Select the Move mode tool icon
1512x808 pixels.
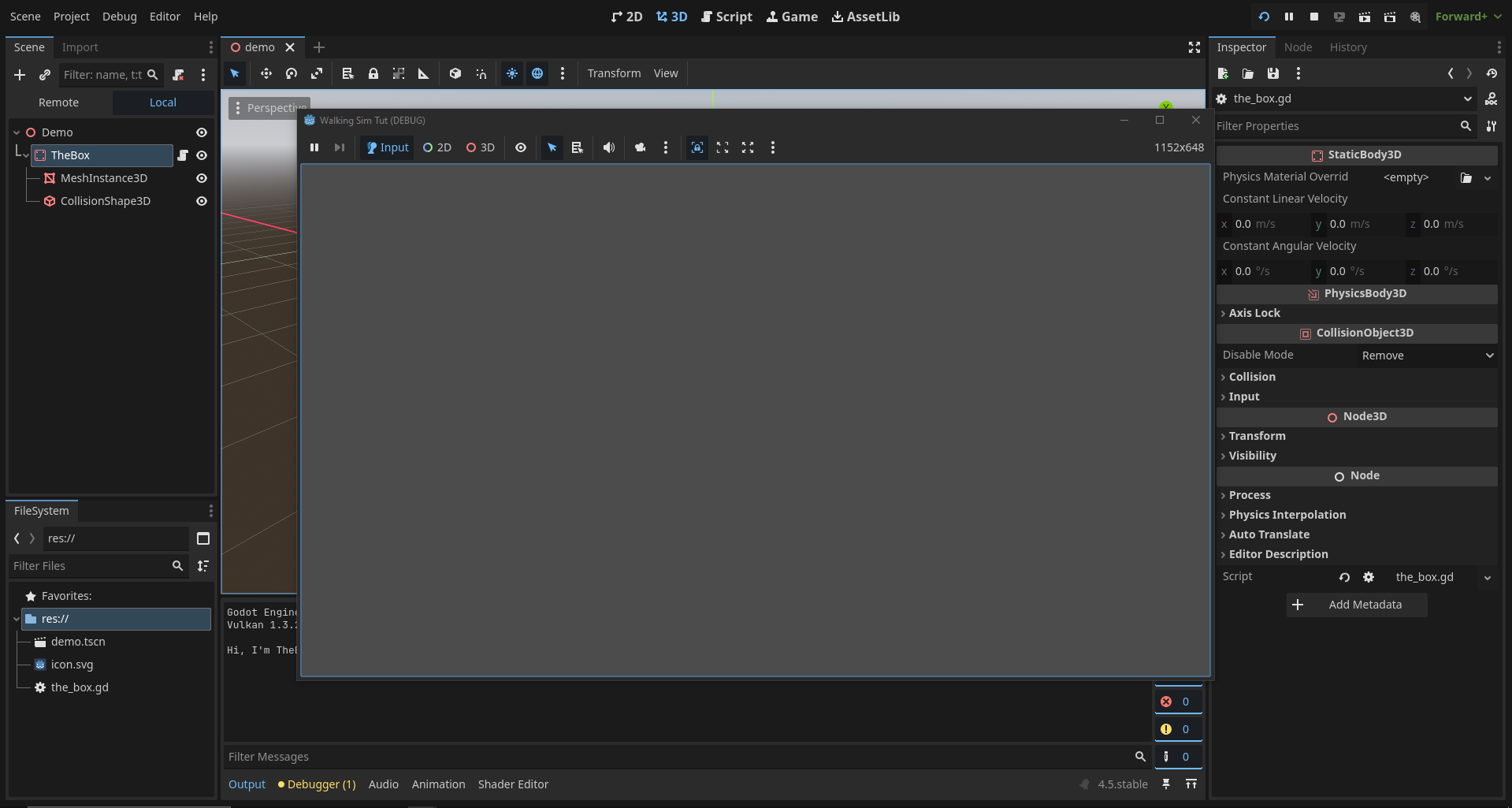pyautogui.click(x=266, y=73)
